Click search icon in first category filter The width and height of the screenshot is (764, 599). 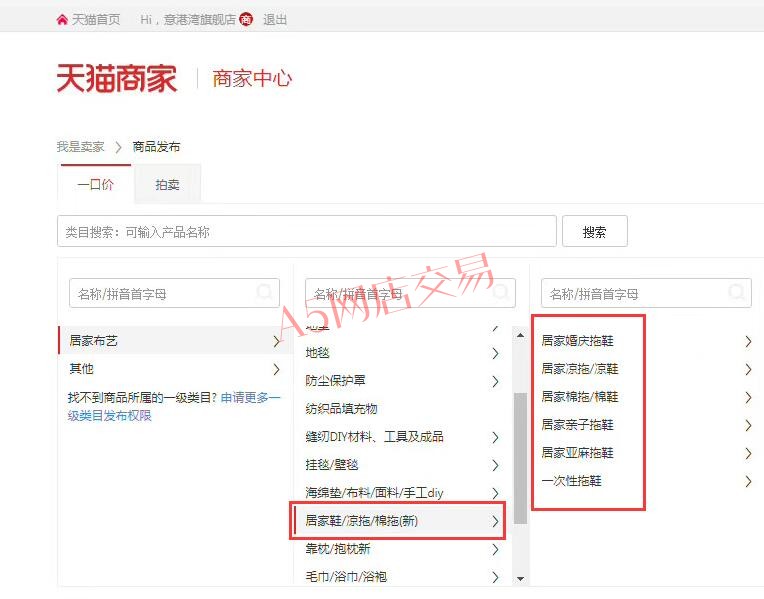click(x=264, y=292)
